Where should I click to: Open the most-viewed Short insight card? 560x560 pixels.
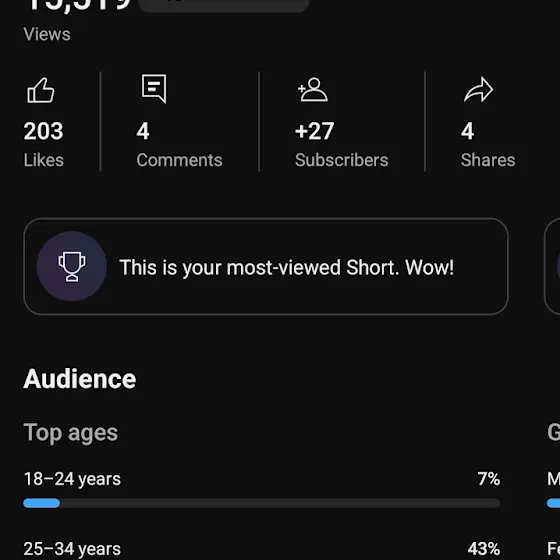(x=266, y=266)
